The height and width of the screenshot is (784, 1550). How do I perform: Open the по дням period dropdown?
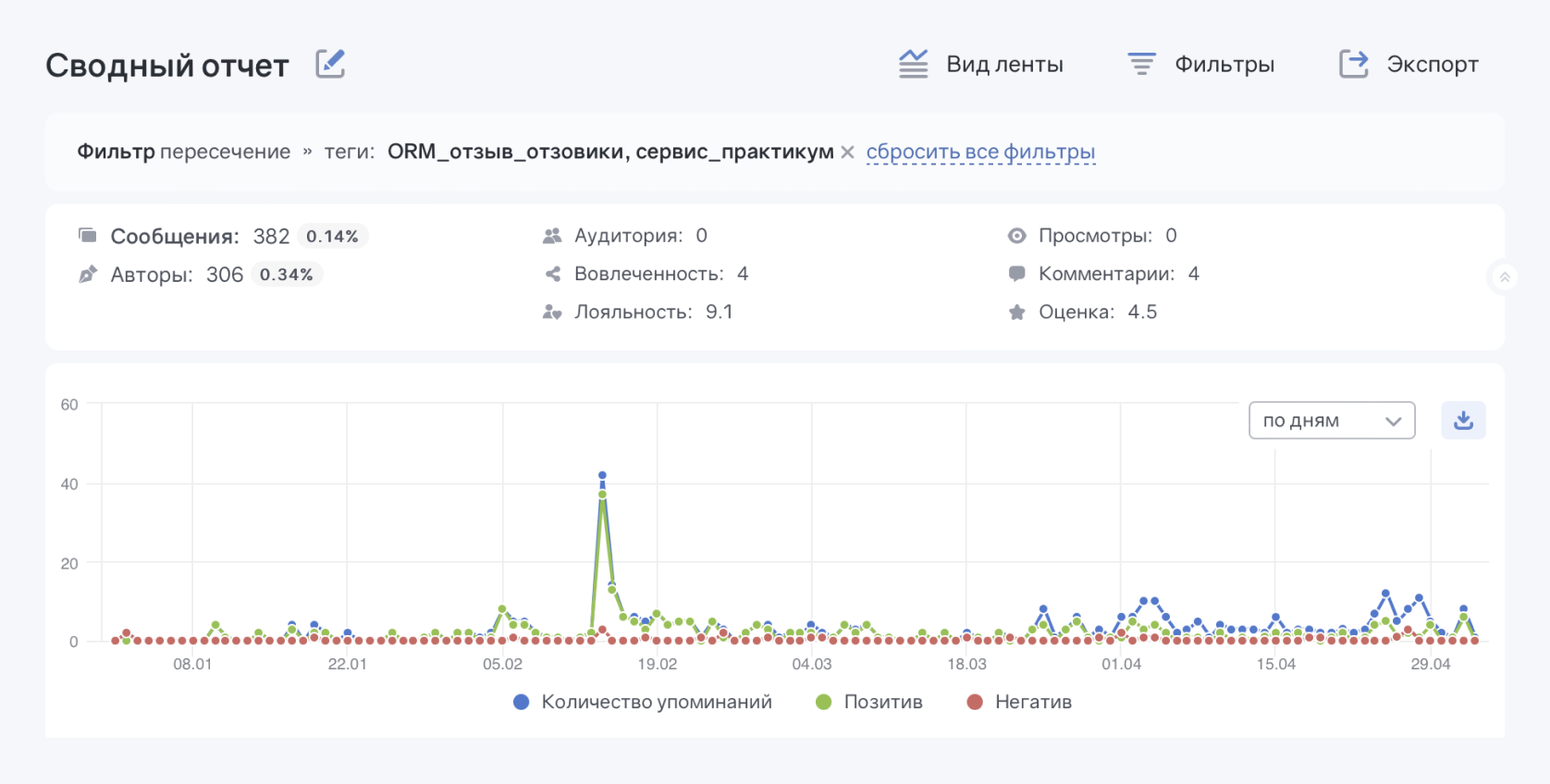(x=1332, y=421)
